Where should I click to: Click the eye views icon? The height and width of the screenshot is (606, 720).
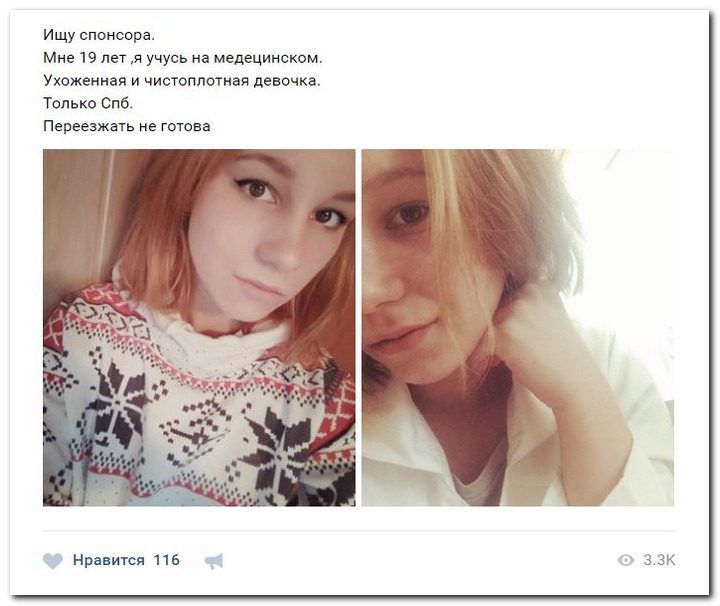tap(625, 560)
